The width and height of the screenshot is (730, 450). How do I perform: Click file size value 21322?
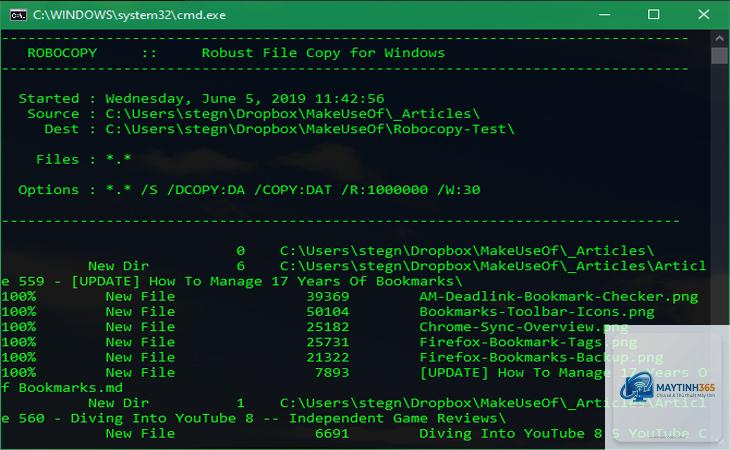point(328,357)
